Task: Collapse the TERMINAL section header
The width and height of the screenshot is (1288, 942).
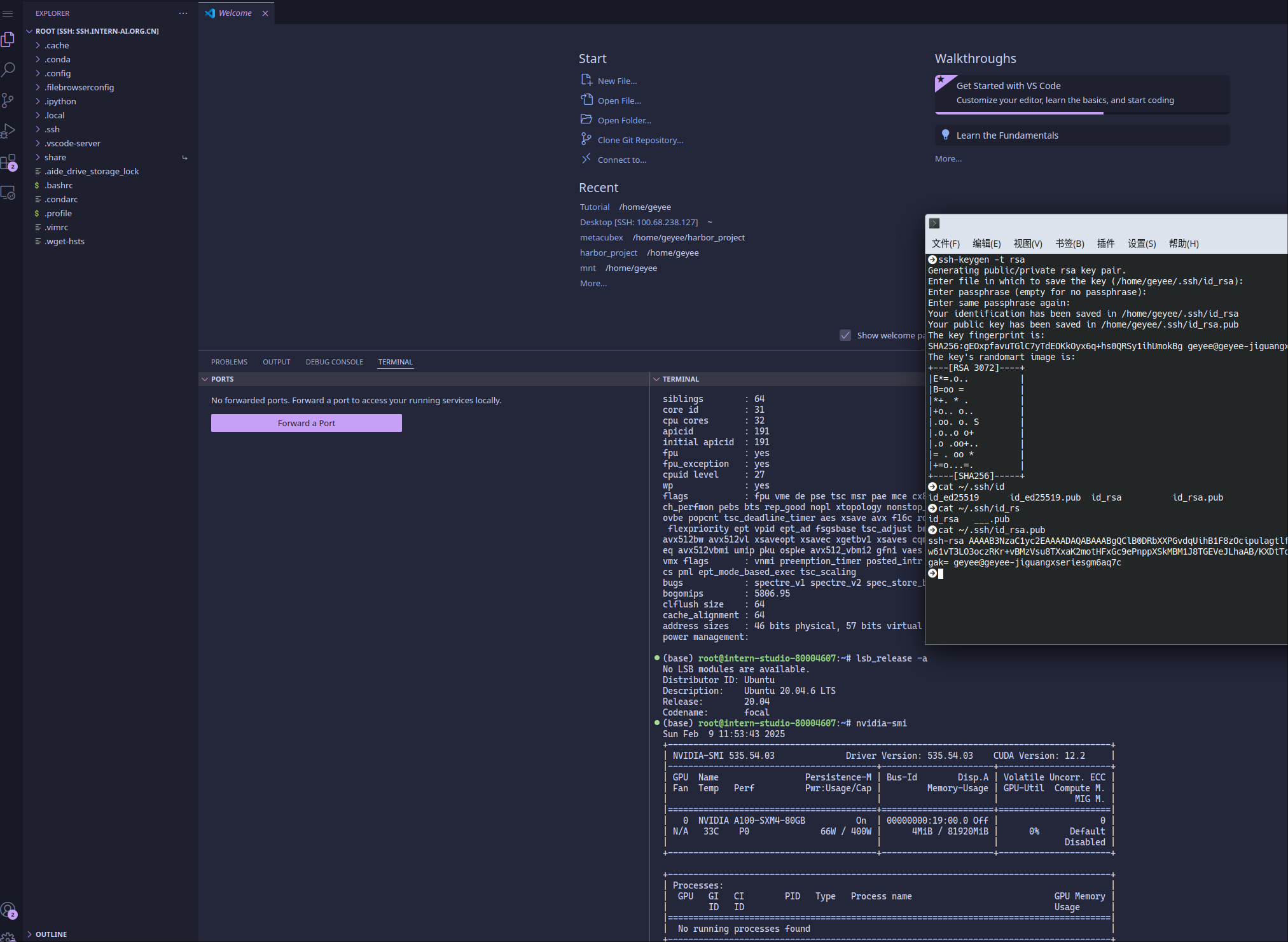Action: tap(680, 379)
